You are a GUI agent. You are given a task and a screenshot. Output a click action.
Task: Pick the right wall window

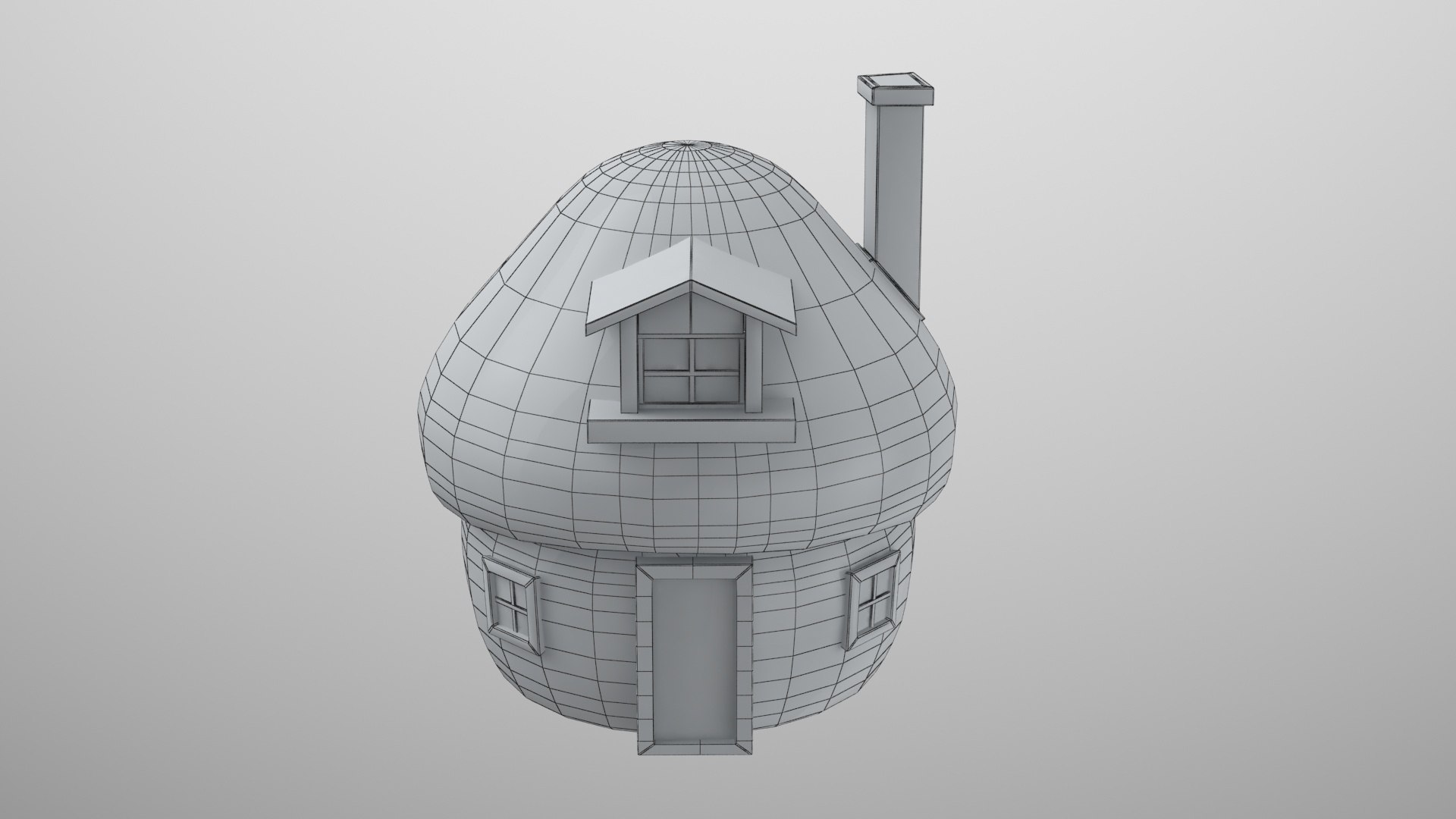coord(874,600)
